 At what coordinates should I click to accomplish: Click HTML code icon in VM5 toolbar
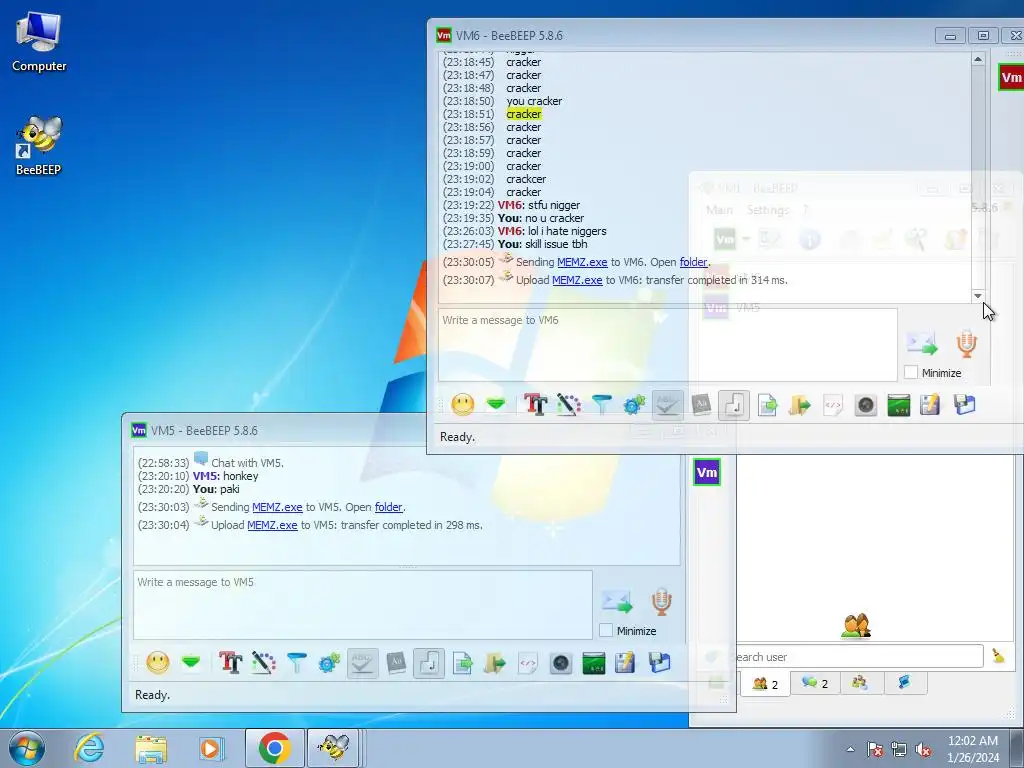coord(528,663)
